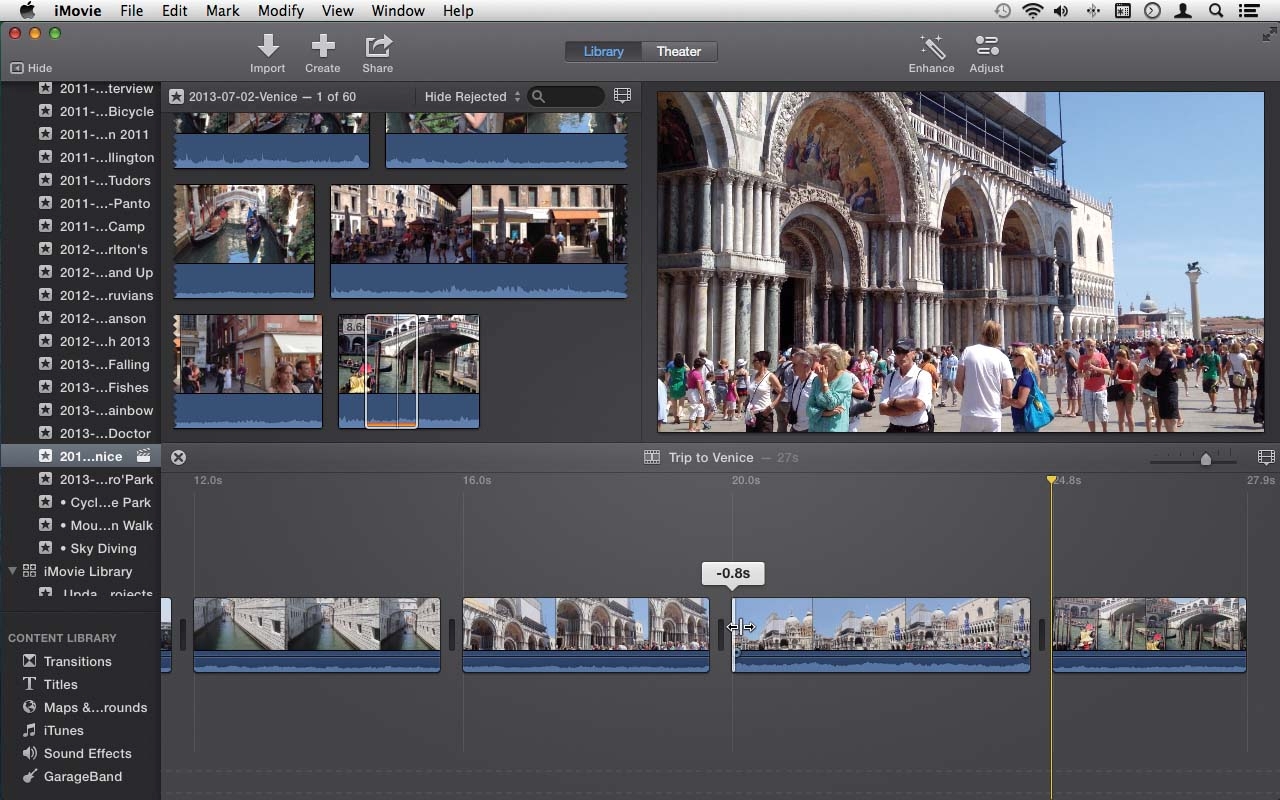Click the browser filmstrip appearance icon
1280x800 pixels.
622,96
